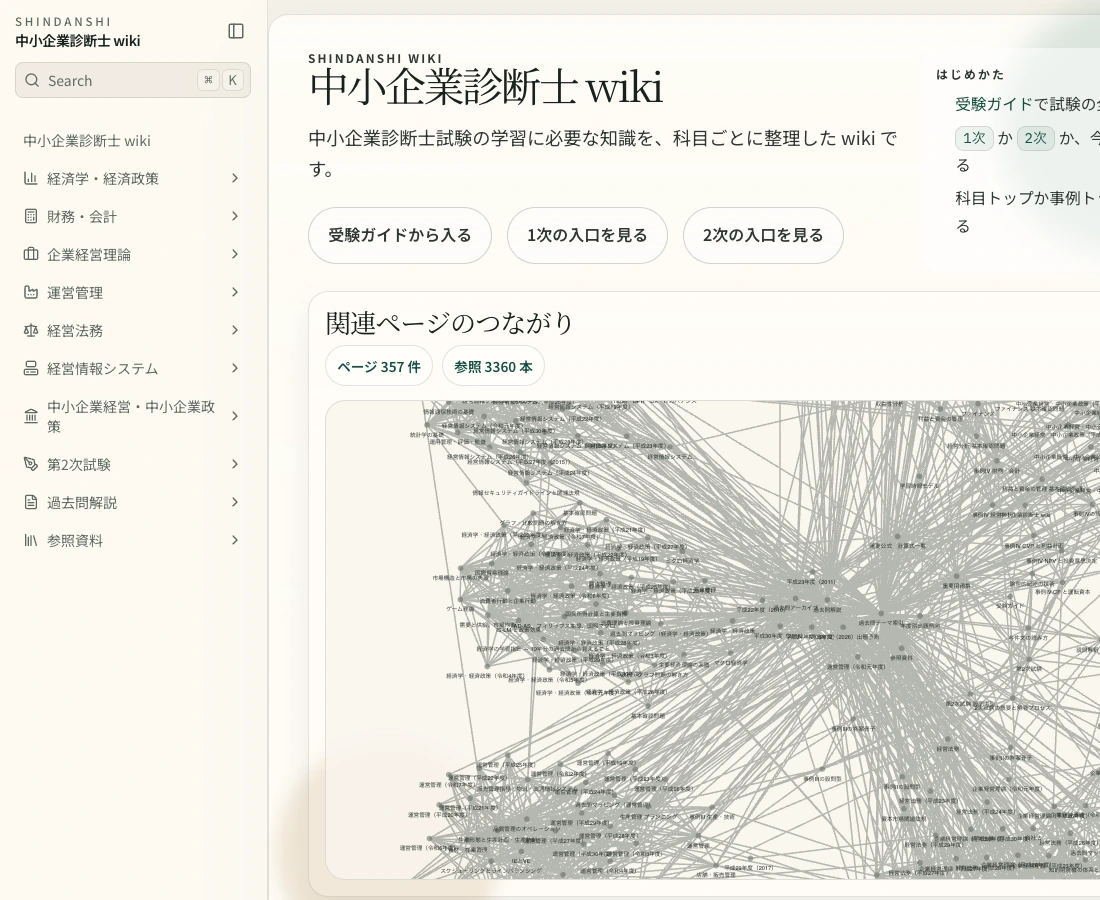Open the 運営管理 sidebar item

[x=74, y=292]
